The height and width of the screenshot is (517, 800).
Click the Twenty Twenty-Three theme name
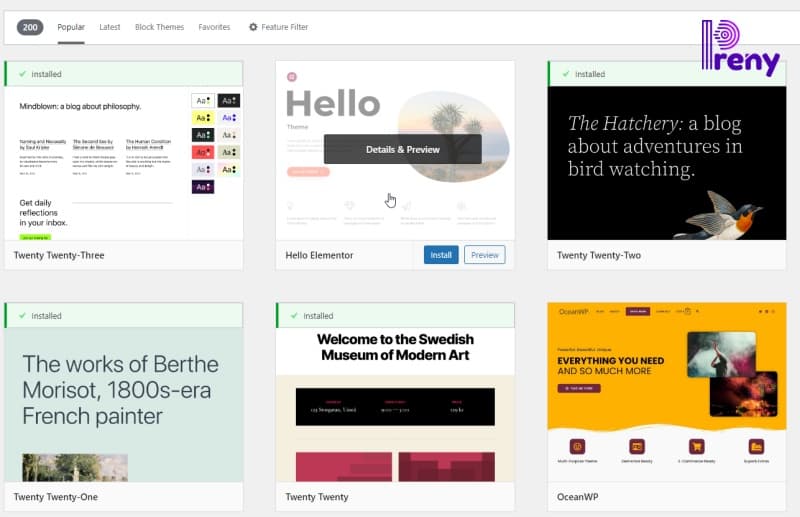59,255
